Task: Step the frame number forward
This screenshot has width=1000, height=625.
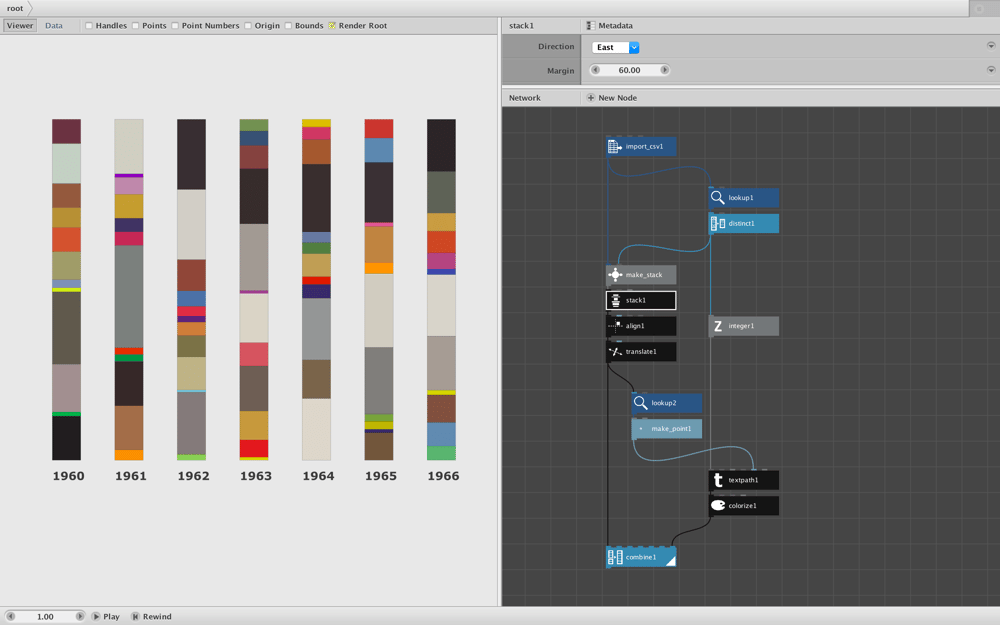Action: coord(80,617)
